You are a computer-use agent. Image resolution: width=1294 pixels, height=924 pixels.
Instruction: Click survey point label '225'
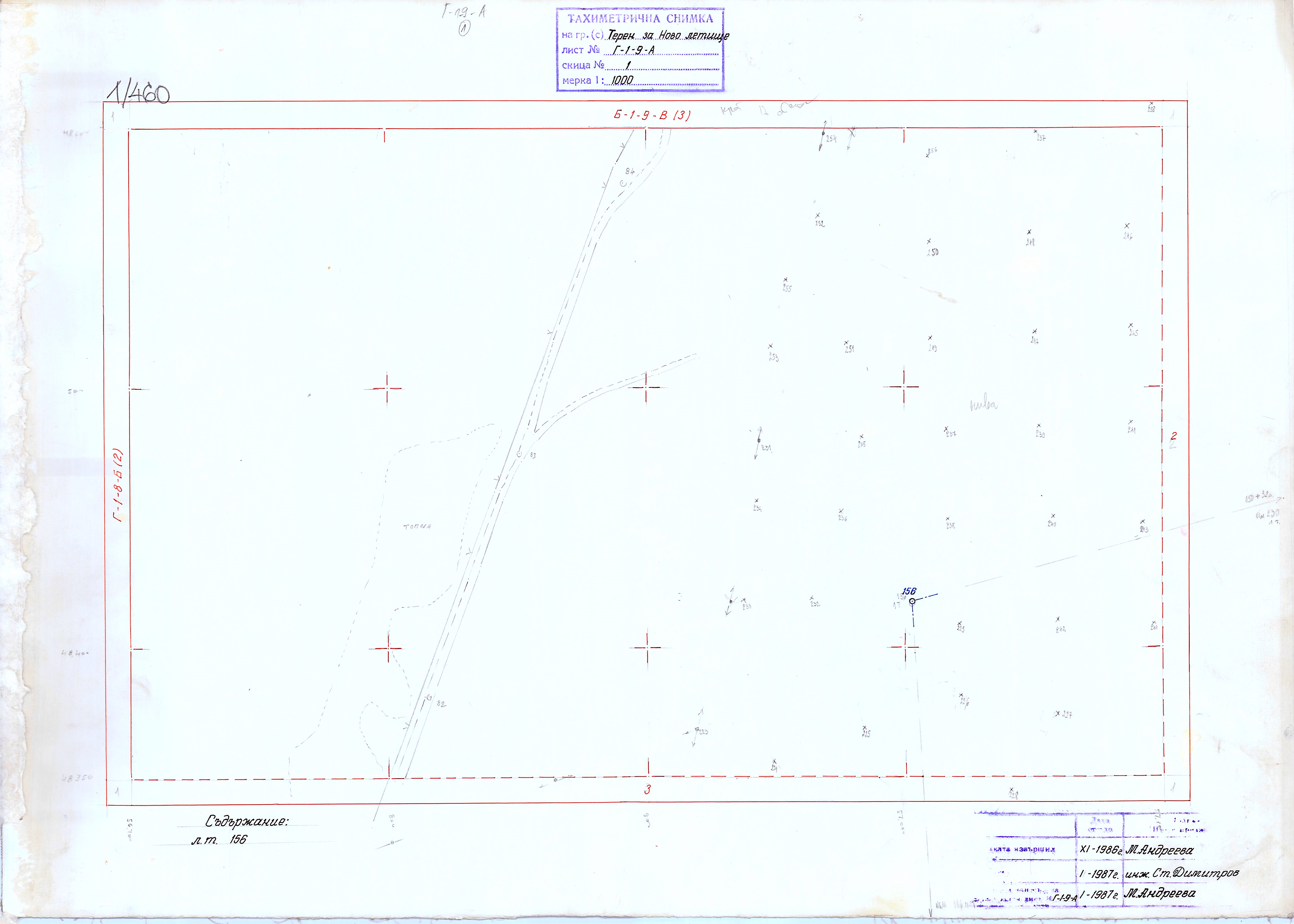pyautogui.click(x=866, y=734)
